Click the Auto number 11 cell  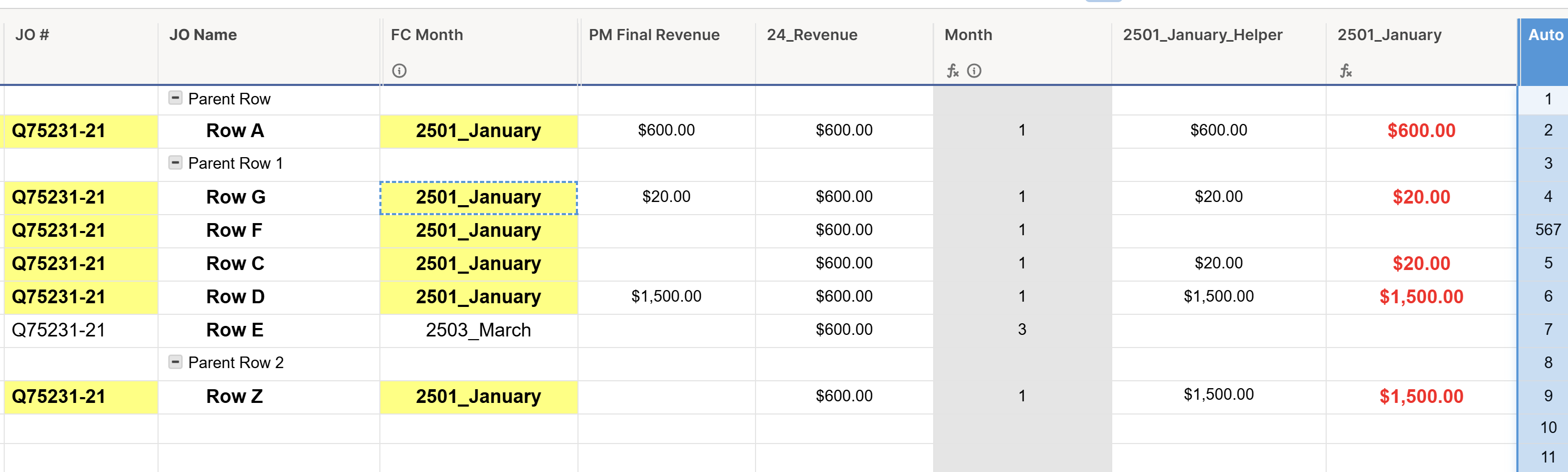pos(1544,458)
